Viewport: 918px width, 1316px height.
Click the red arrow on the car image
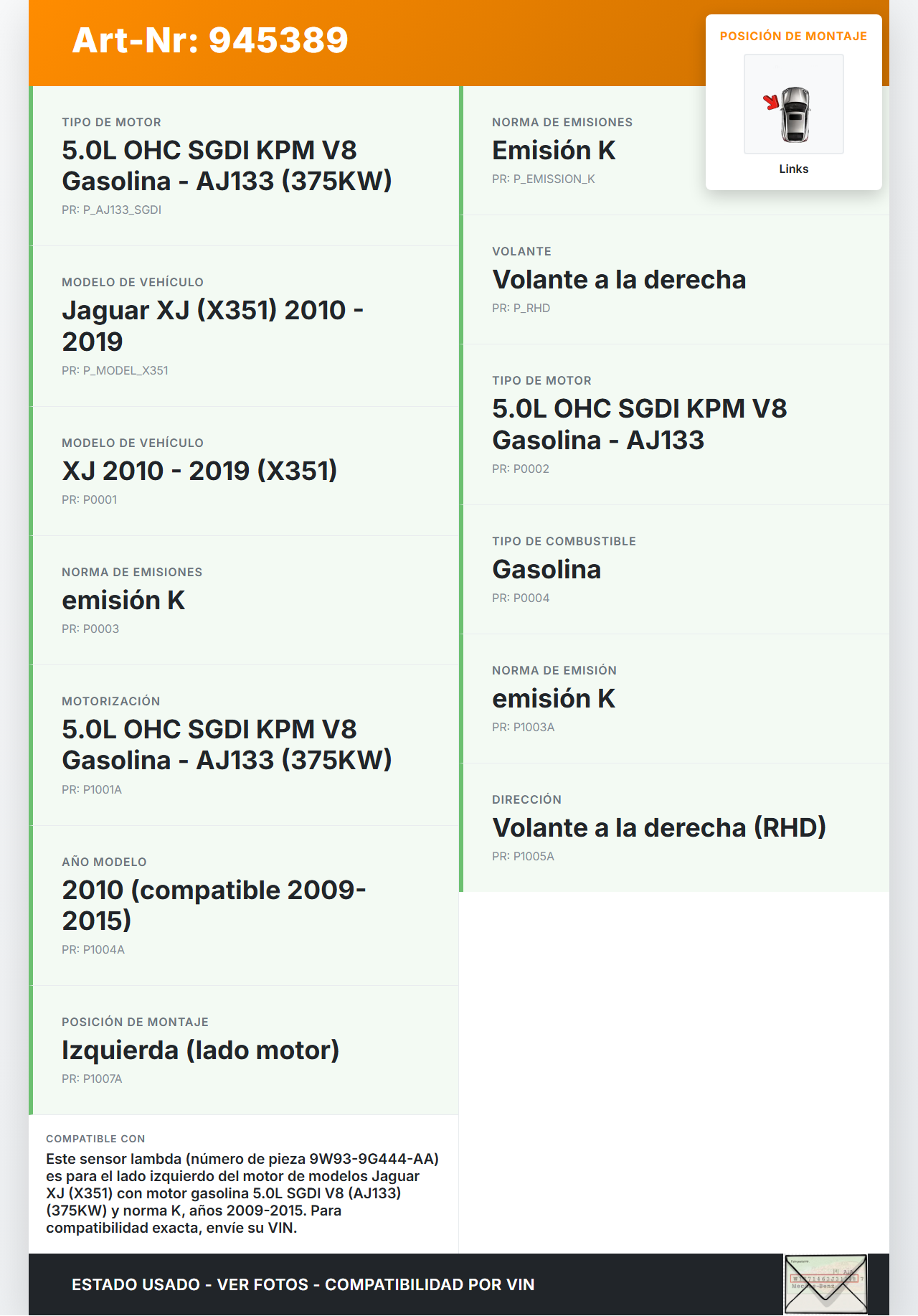pyautogui.click(x=771, y=102)
